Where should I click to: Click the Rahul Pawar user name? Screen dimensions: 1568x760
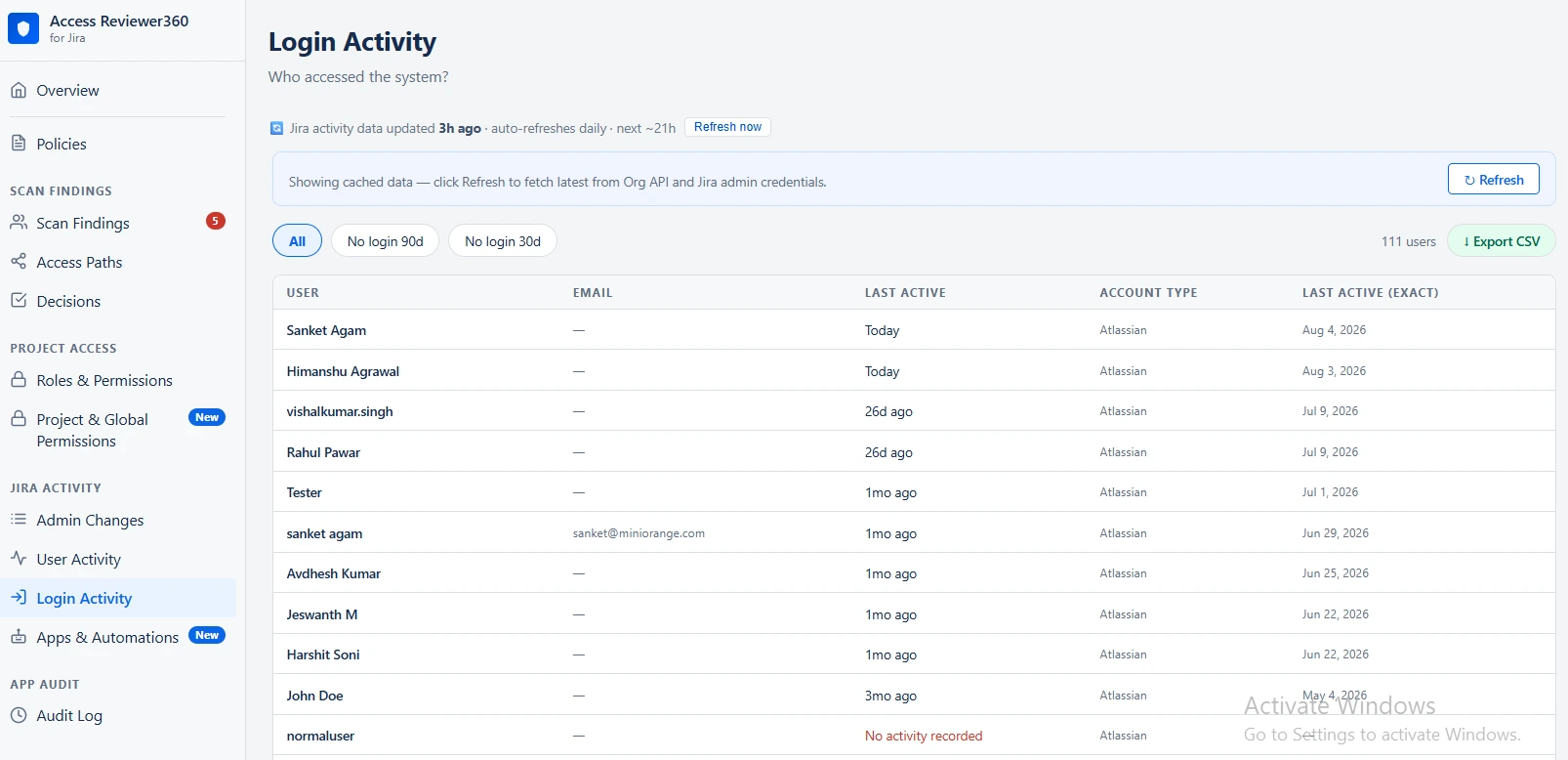(323, 452)
